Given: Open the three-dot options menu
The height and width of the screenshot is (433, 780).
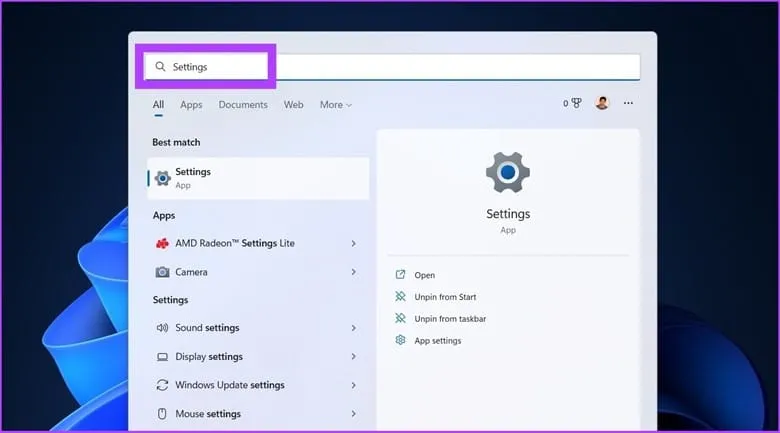Looking at the screenshot, I should (628, 103).
